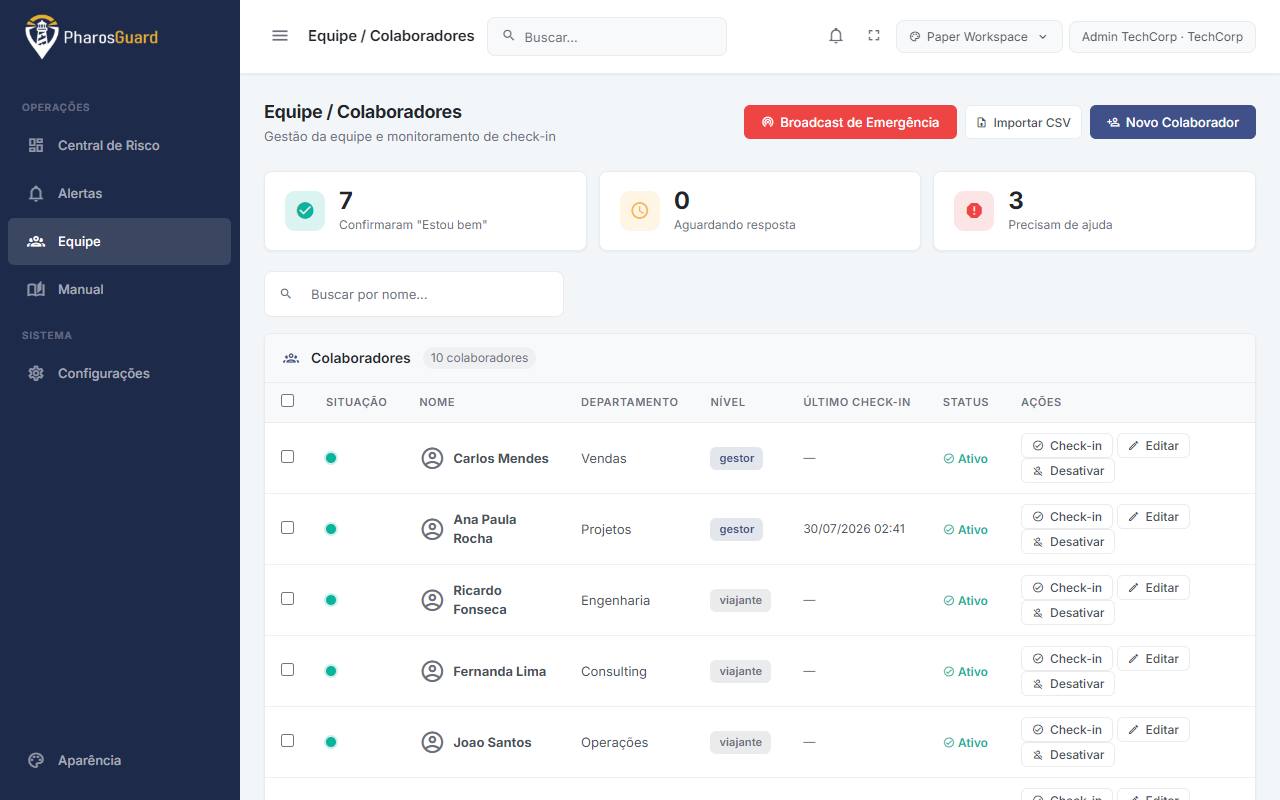Image resolution: width=1280 pixels, height=800 pixels.
Task: Deactivate Carlos Mendes with Desativar
Action: tap(1068, 471)
